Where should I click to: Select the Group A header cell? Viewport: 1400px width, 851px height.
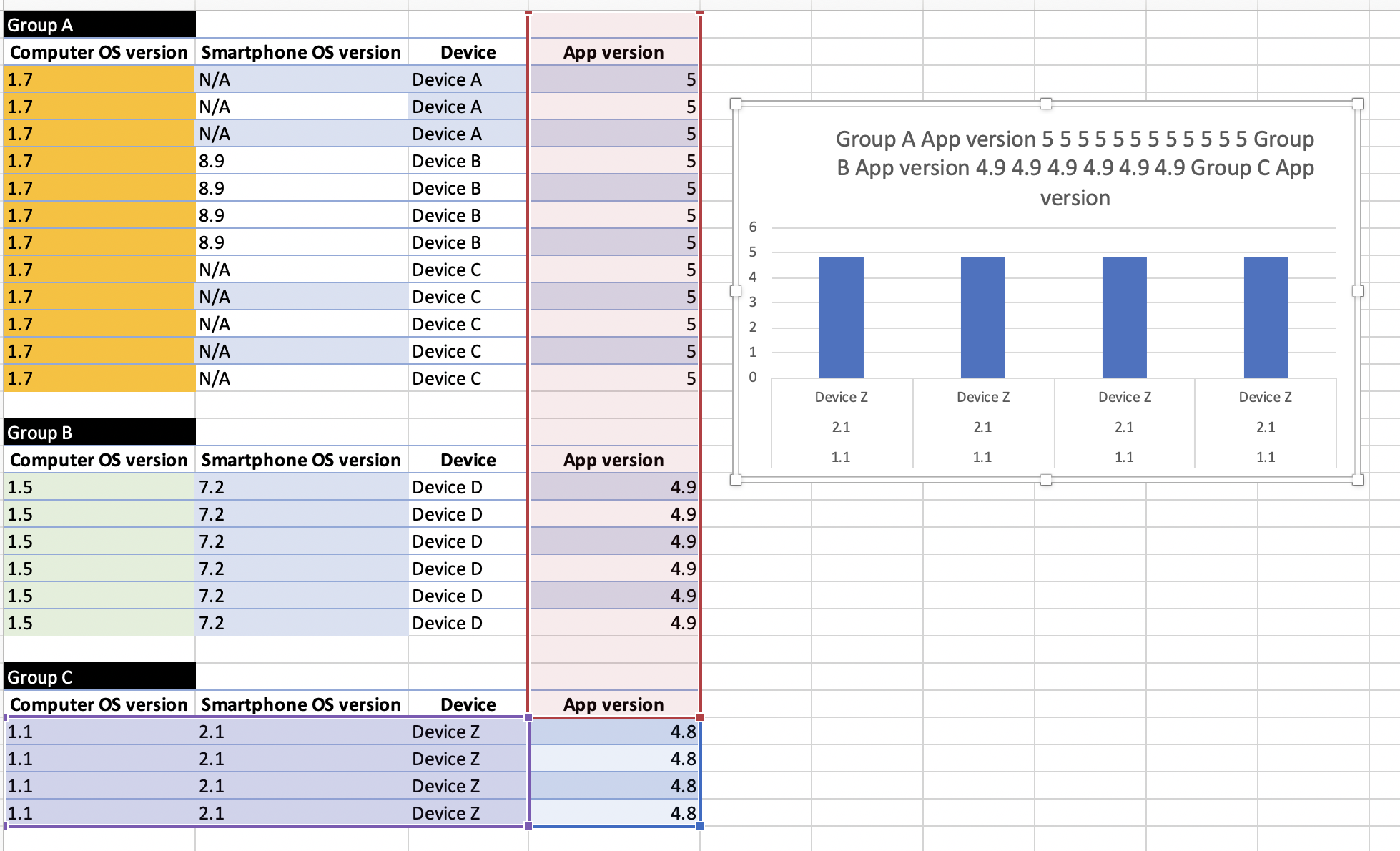99,25
